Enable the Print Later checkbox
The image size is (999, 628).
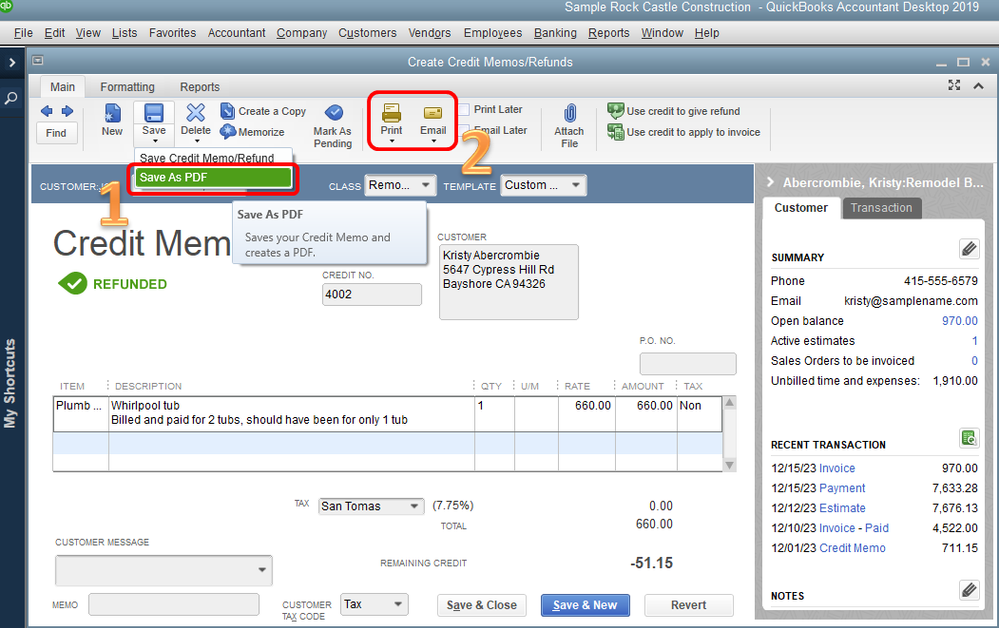tap(464, 110)
